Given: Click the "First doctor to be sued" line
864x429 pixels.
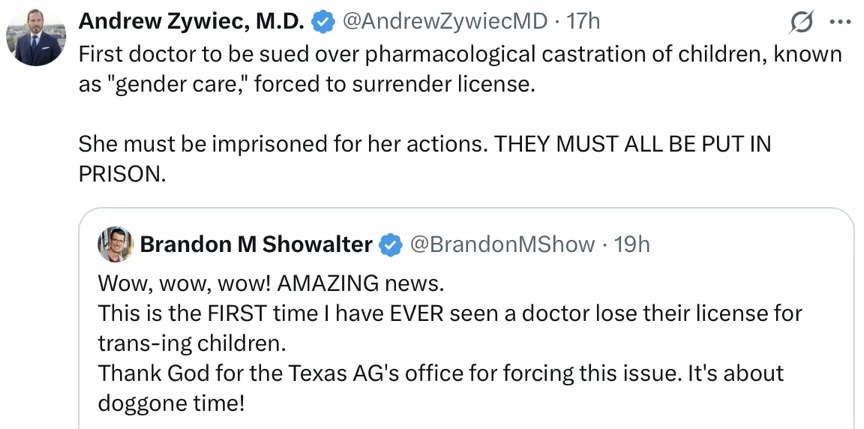Looking at the screenshot, I should tap(460, 54).
